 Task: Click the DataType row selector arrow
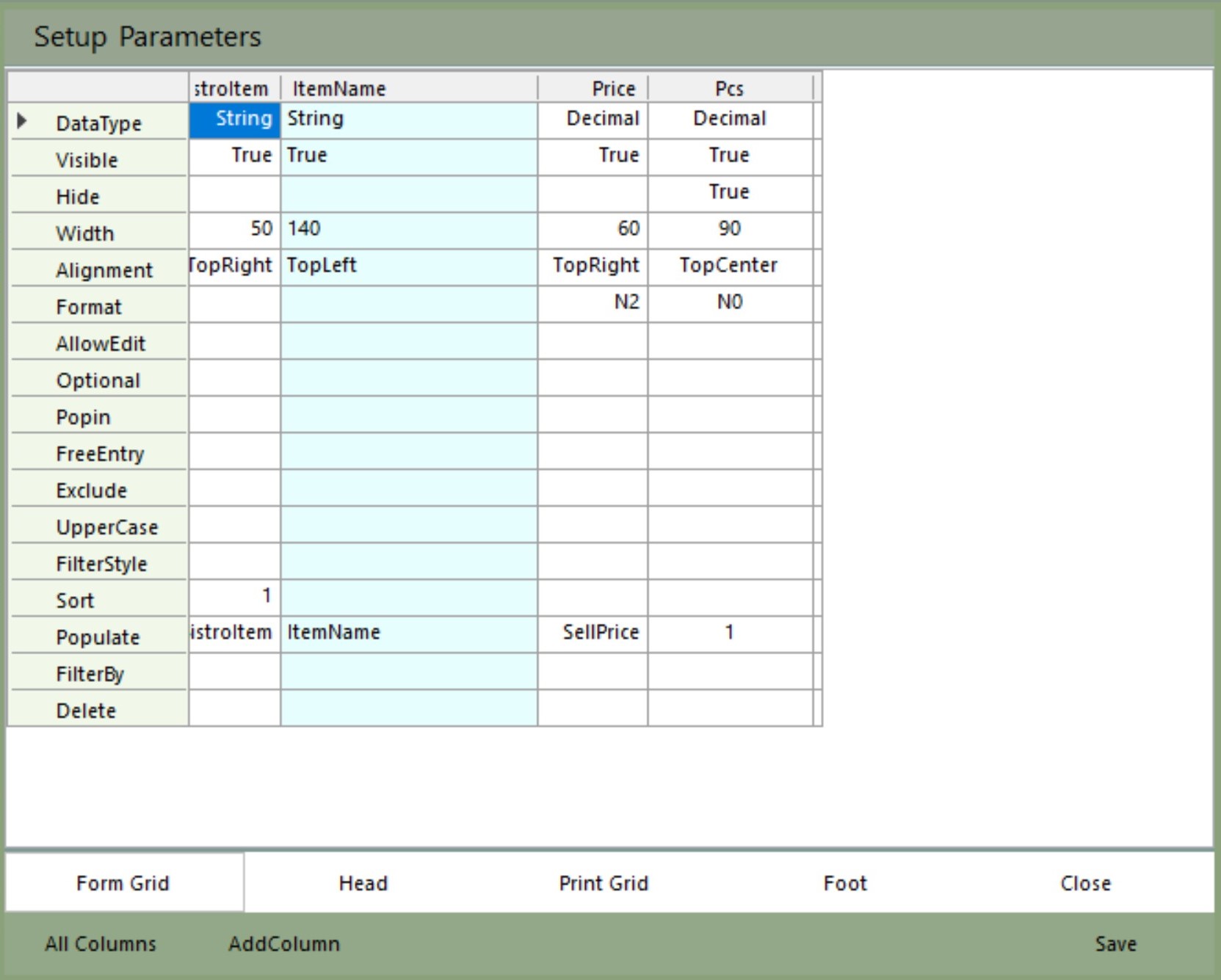22,121
